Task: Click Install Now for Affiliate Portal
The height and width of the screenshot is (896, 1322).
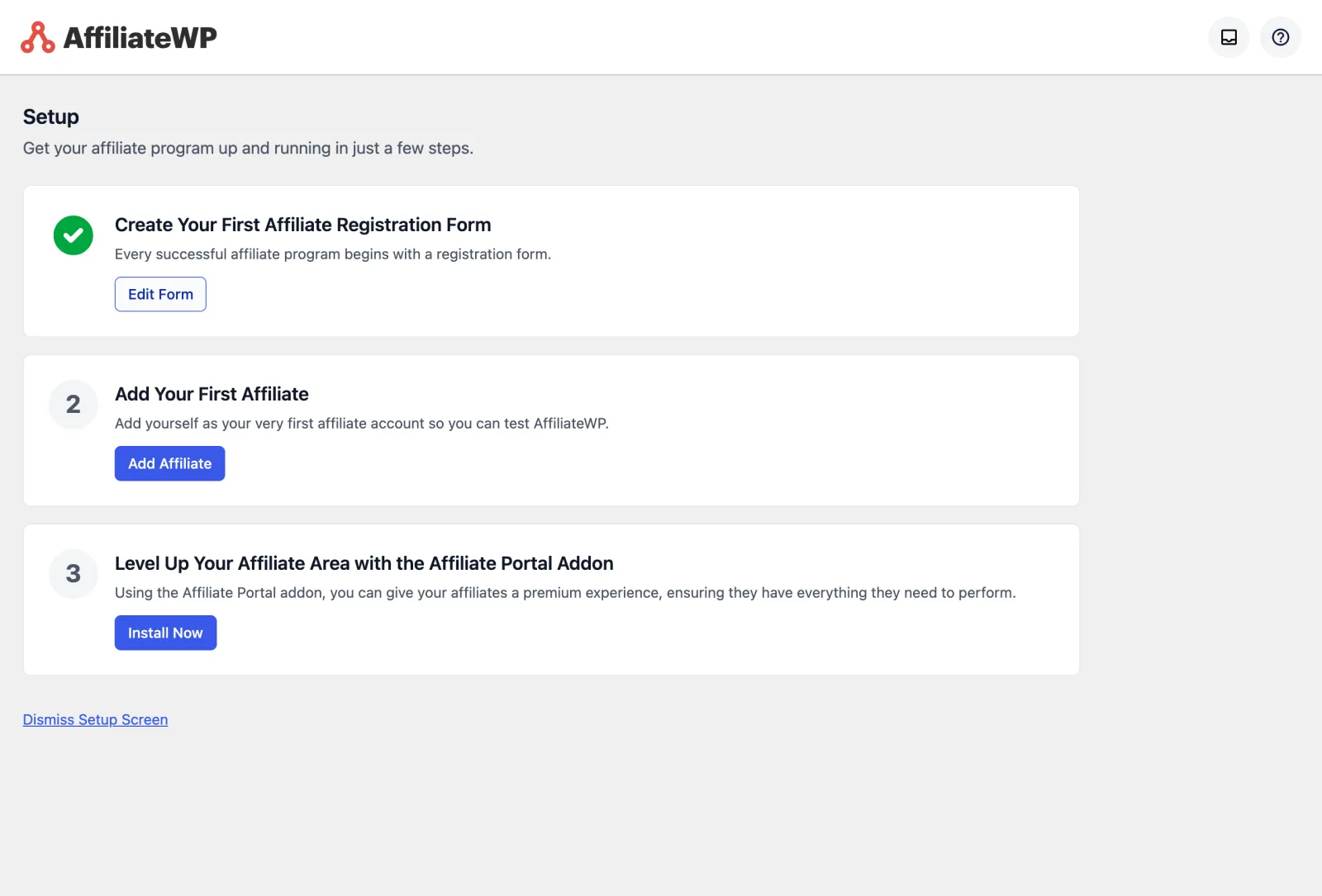Action: tap(165, 633)
